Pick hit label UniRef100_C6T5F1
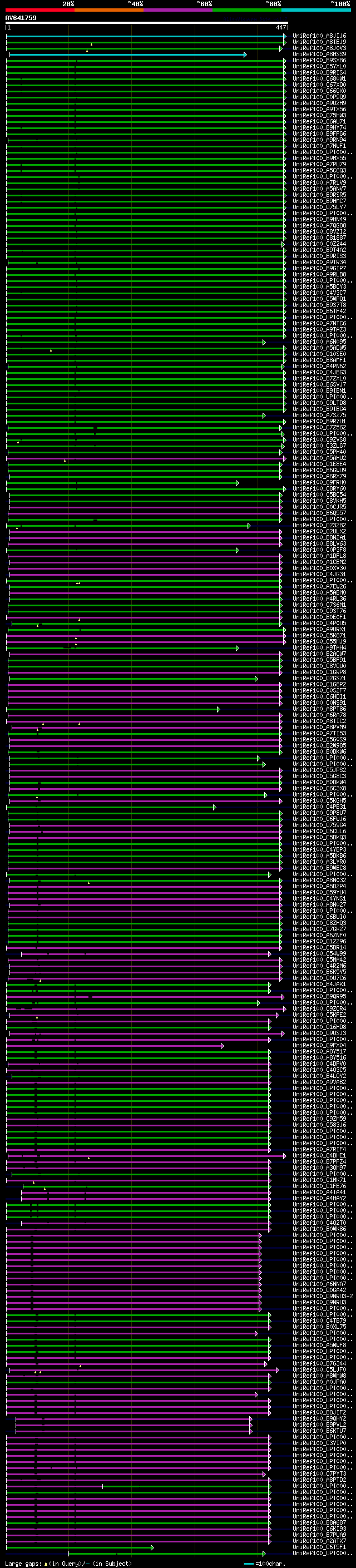The width and height of the screenshot is (356, 1568). [x=319, y=1547]
